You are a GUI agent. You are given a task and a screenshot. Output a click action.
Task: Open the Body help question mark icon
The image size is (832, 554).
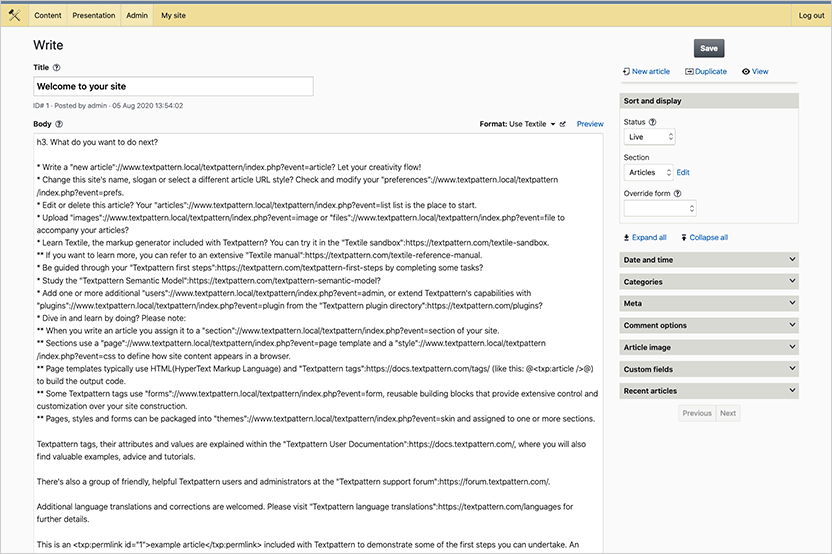(59, 124)
